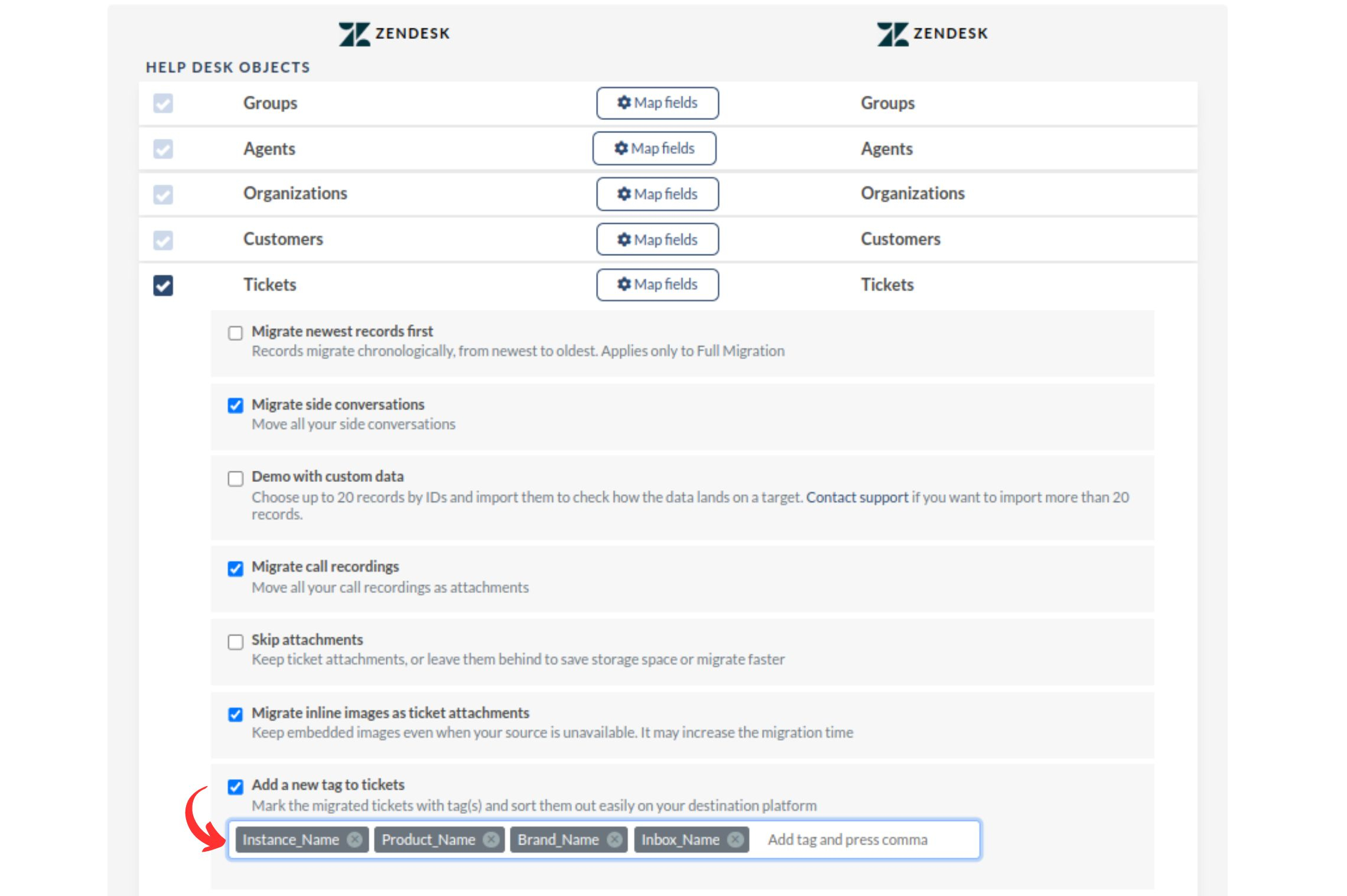Enable Skip attachments option

[236, 642]
